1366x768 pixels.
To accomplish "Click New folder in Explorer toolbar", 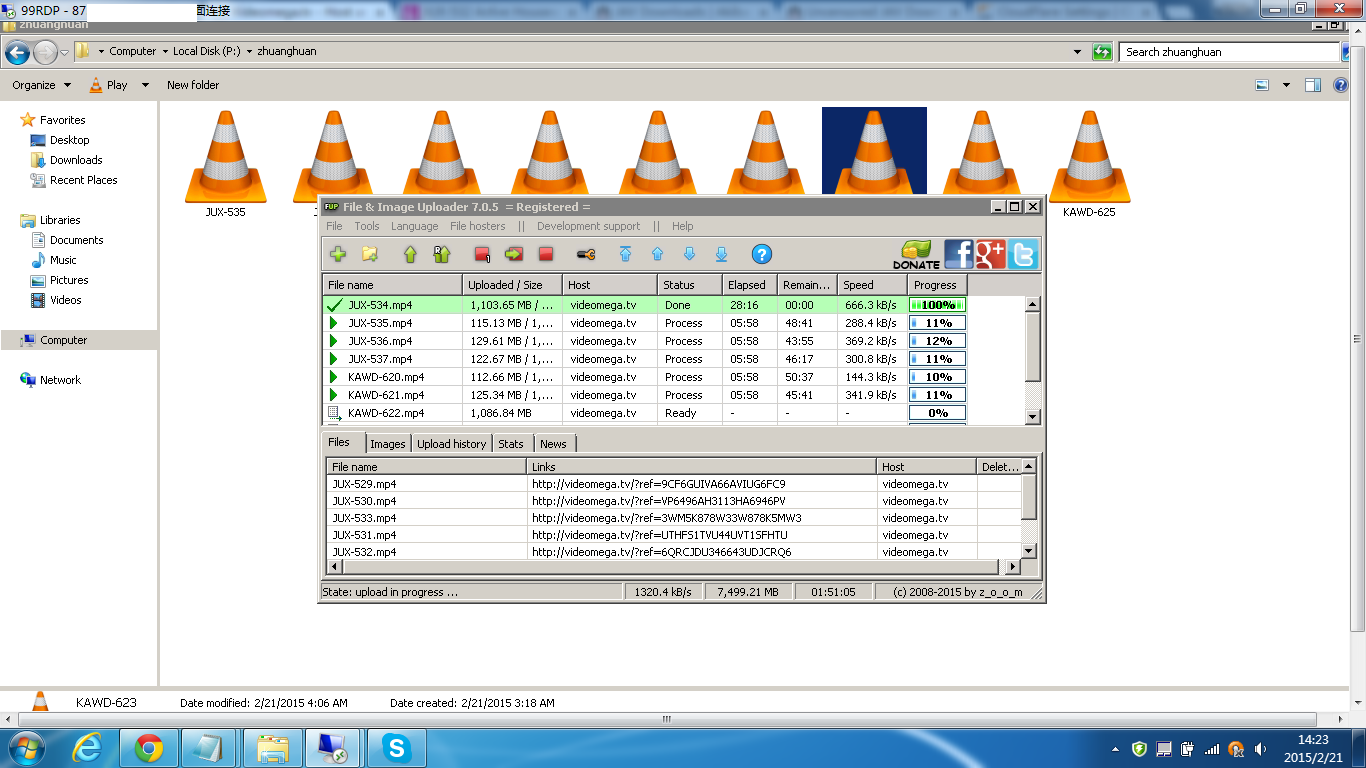I will coord(193,85).
